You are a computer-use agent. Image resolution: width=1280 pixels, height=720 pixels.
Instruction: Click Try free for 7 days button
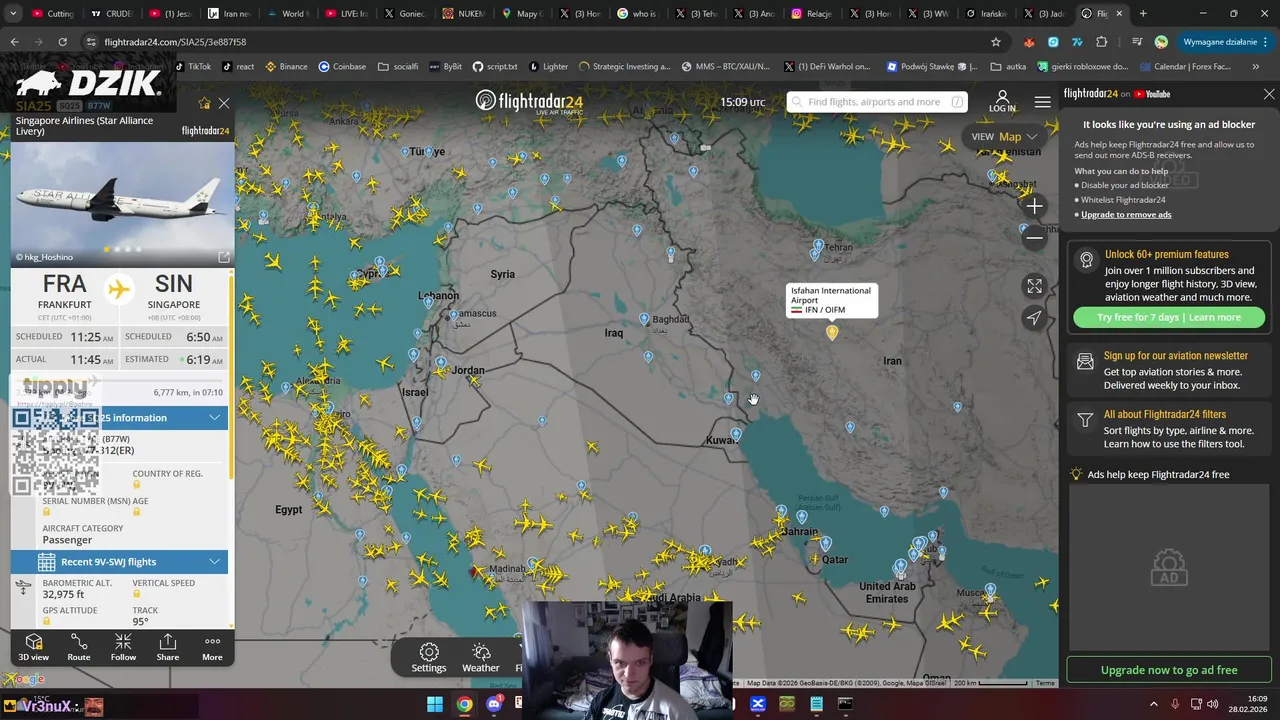pos(1169,317)
